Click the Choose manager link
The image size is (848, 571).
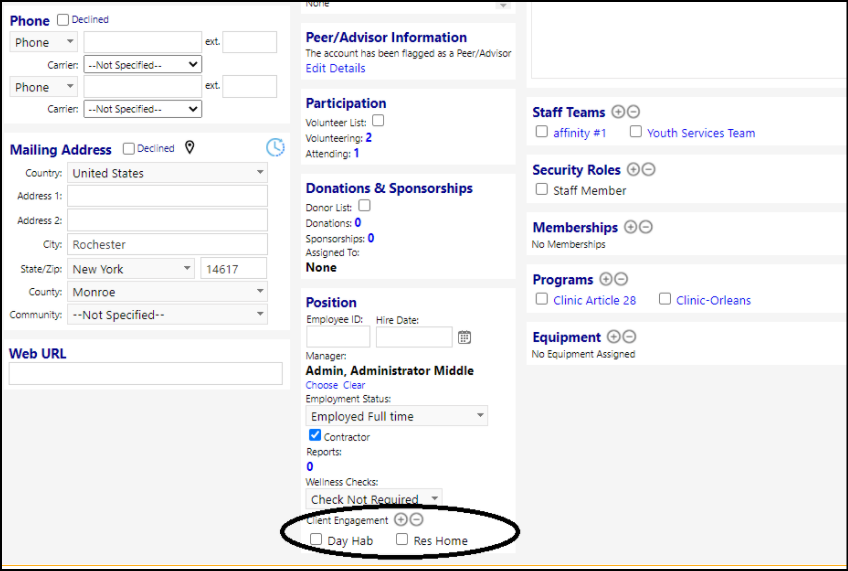322,385
